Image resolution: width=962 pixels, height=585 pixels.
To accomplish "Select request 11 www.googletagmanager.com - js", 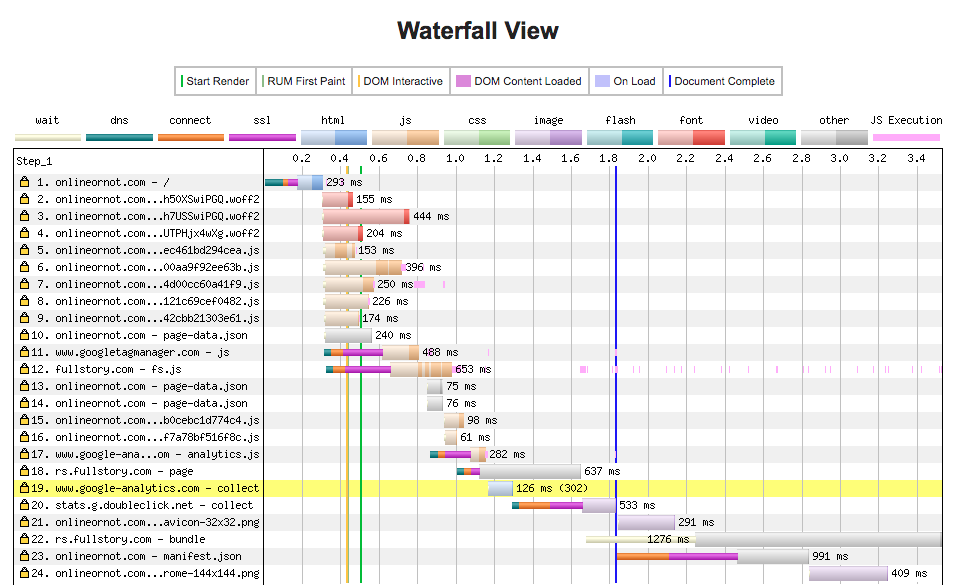I will point(130,352).
